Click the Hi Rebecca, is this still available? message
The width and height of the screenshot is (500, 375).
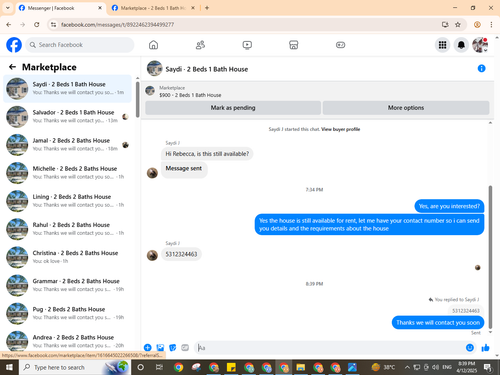tap(207, 154)
